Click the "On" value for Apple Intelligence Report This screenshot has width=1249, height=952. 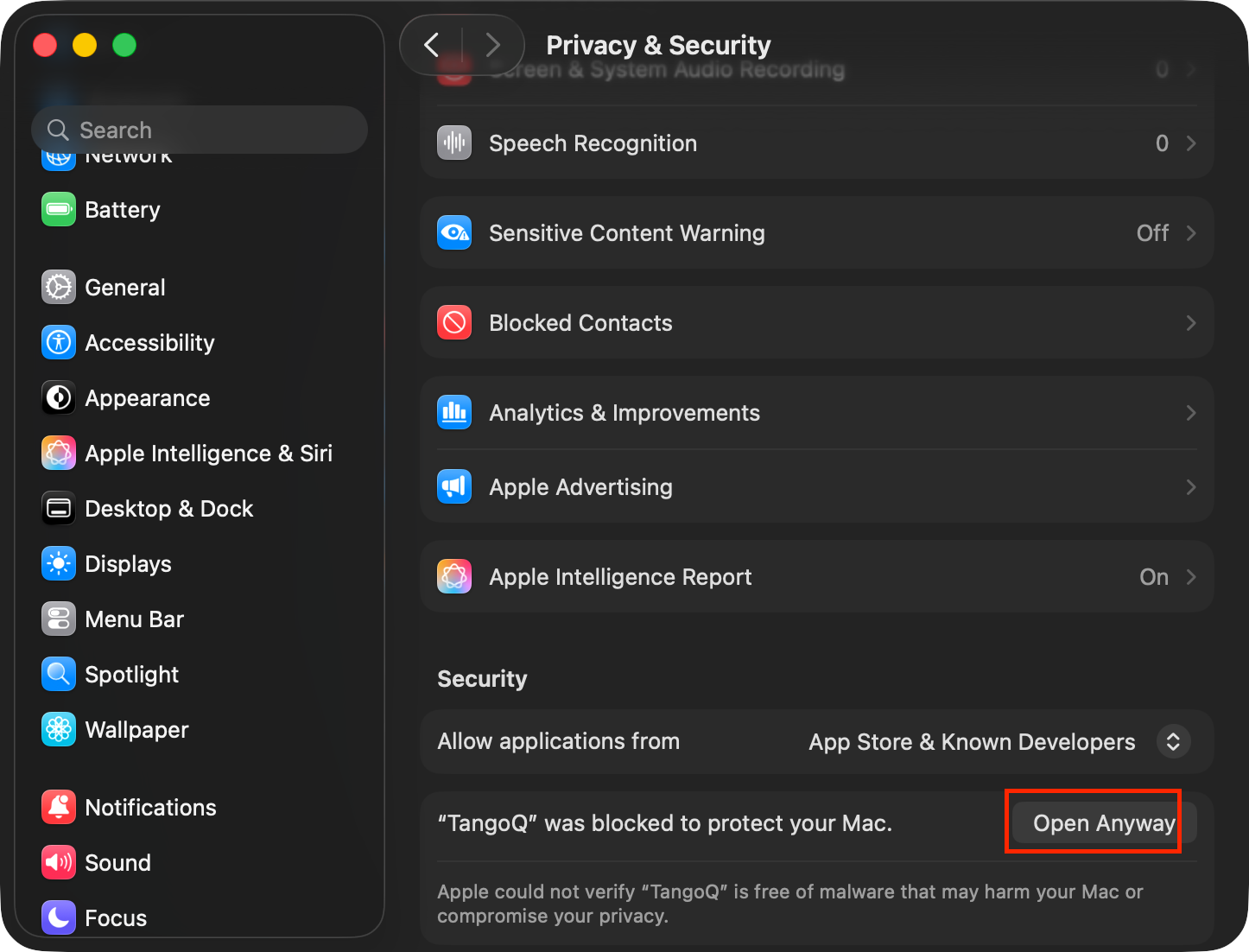(x=1154, y=576)
